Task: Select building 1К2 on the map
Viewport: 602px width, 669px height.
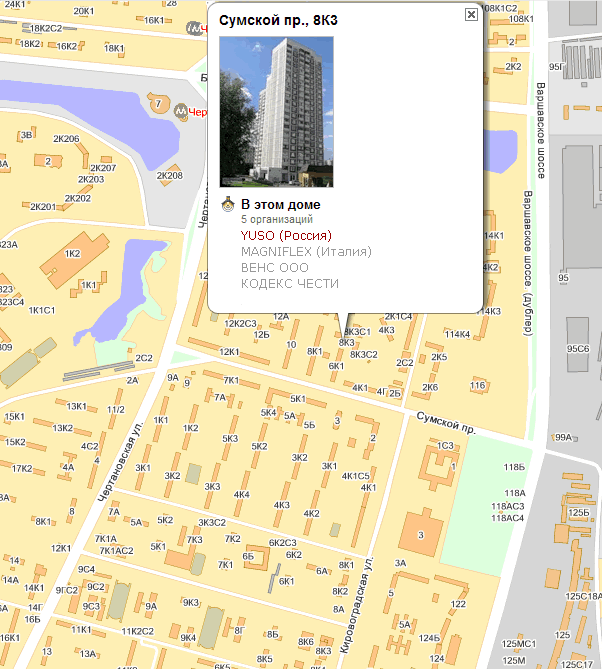Action: coord(75,259)
